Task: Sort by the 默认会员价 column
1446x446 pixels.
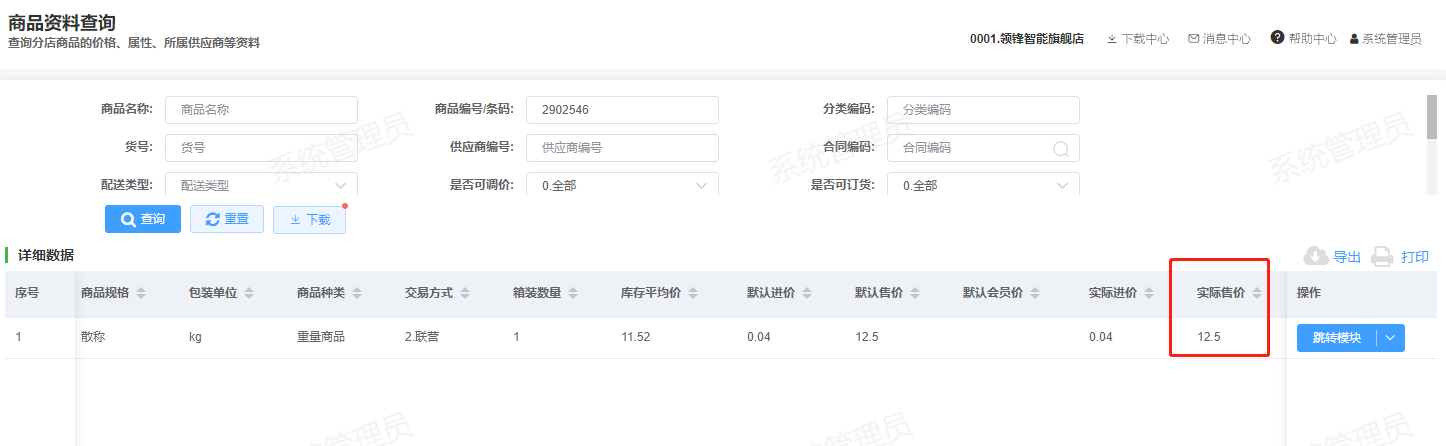Action: 1035,293
